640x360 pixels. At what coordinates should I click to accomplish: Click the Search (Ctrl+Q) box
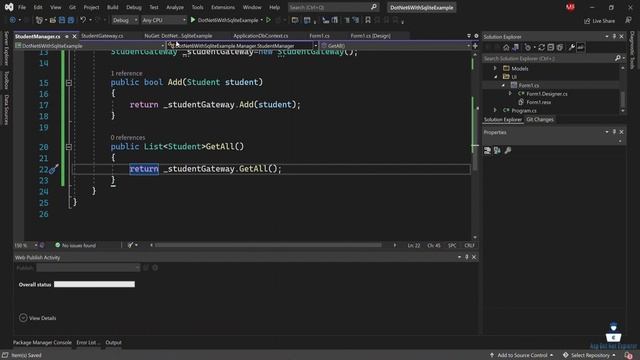tap(333, 7)
